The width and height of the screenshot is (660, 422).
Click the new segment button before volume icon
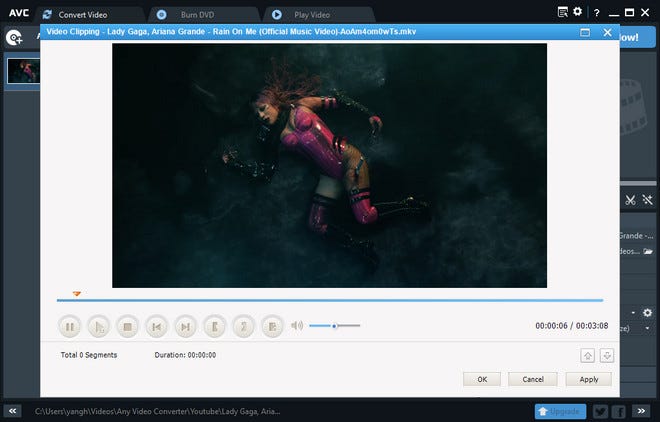tap(272, 326)
